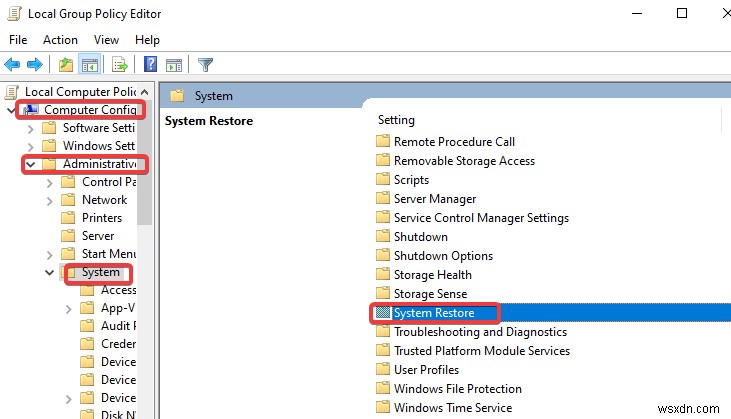Viewport: 731px width, 419px height.
Task: Click the Setting column header
Action: (396, 120)
